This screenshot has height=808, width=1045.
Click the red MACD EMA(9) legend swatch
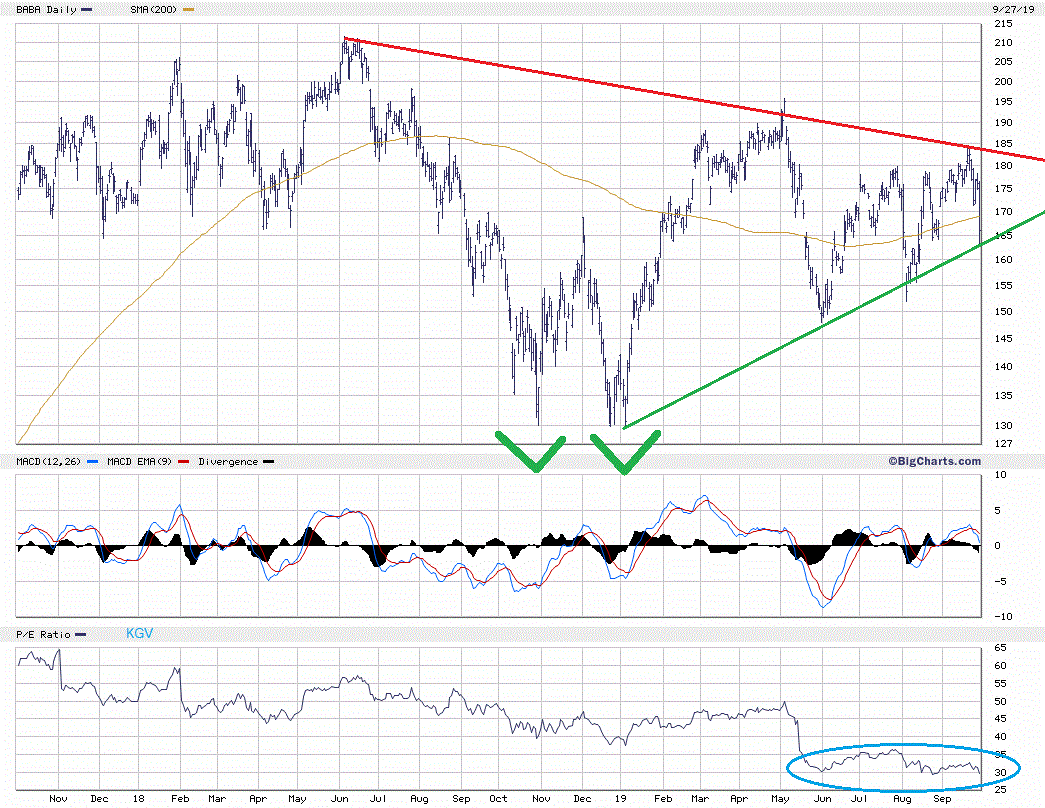point(183,462)
